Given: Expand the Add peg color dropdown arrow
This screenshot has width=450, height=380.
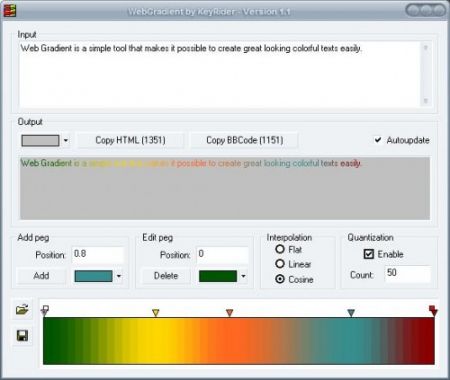Looking at the screenshot, I should (x=119, y=276).
